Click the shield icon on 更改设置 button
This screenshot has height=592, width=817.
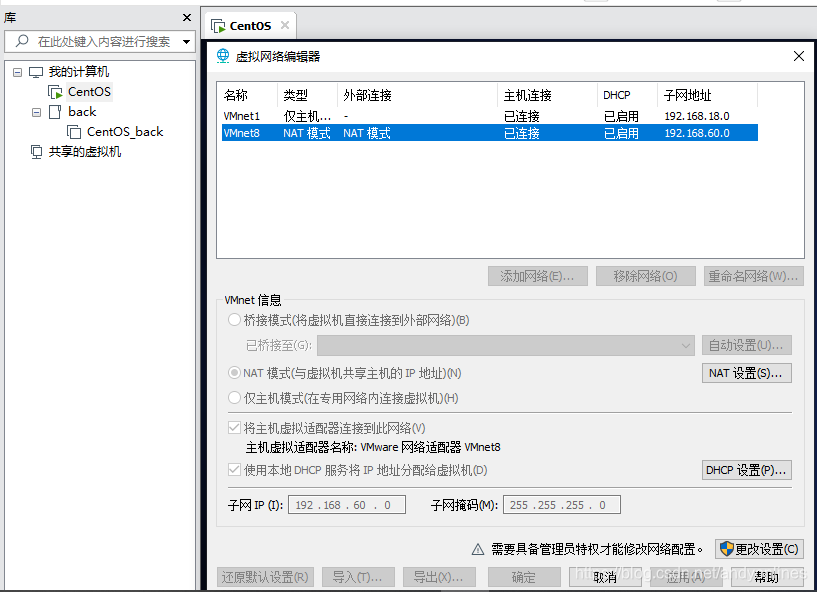coord(726,549)
